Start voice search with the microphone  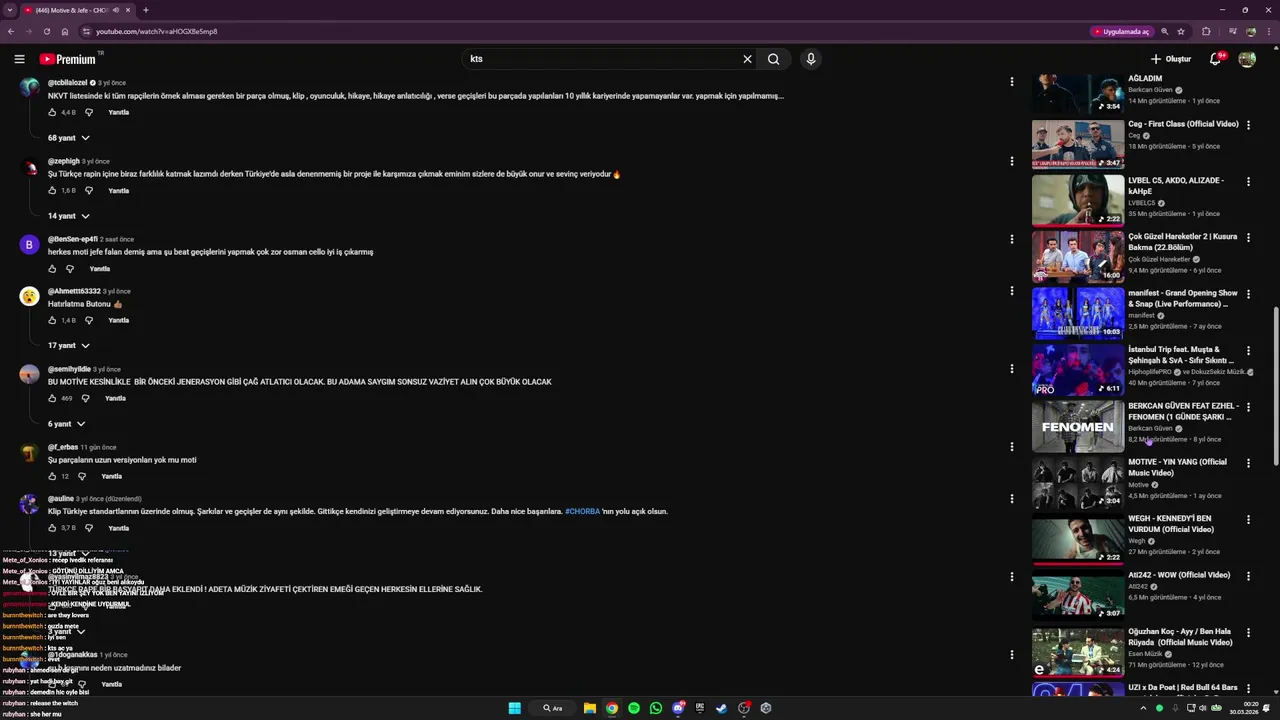point(811,59)
